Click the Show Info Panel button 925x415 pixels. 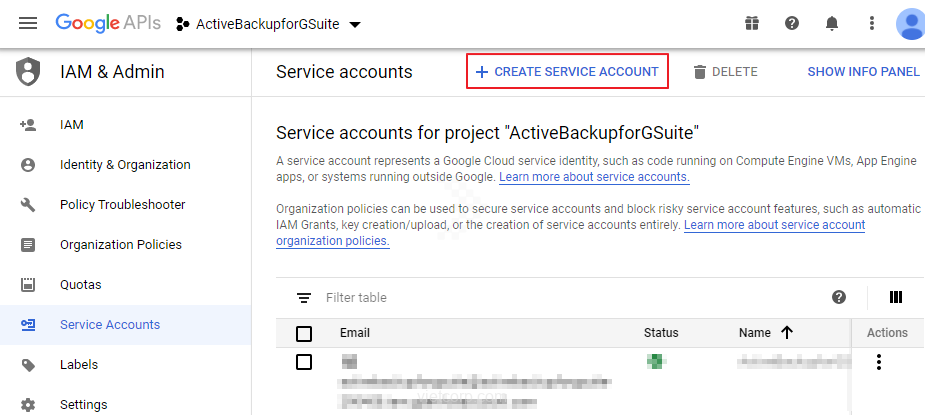(863, 72)
